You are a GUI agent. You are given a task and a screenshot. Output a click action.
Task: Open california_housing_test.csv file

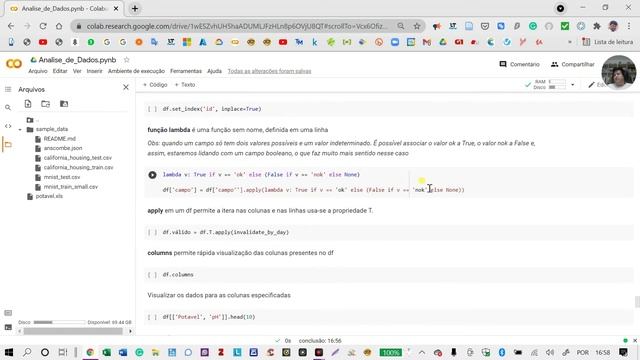click(78, 158)
